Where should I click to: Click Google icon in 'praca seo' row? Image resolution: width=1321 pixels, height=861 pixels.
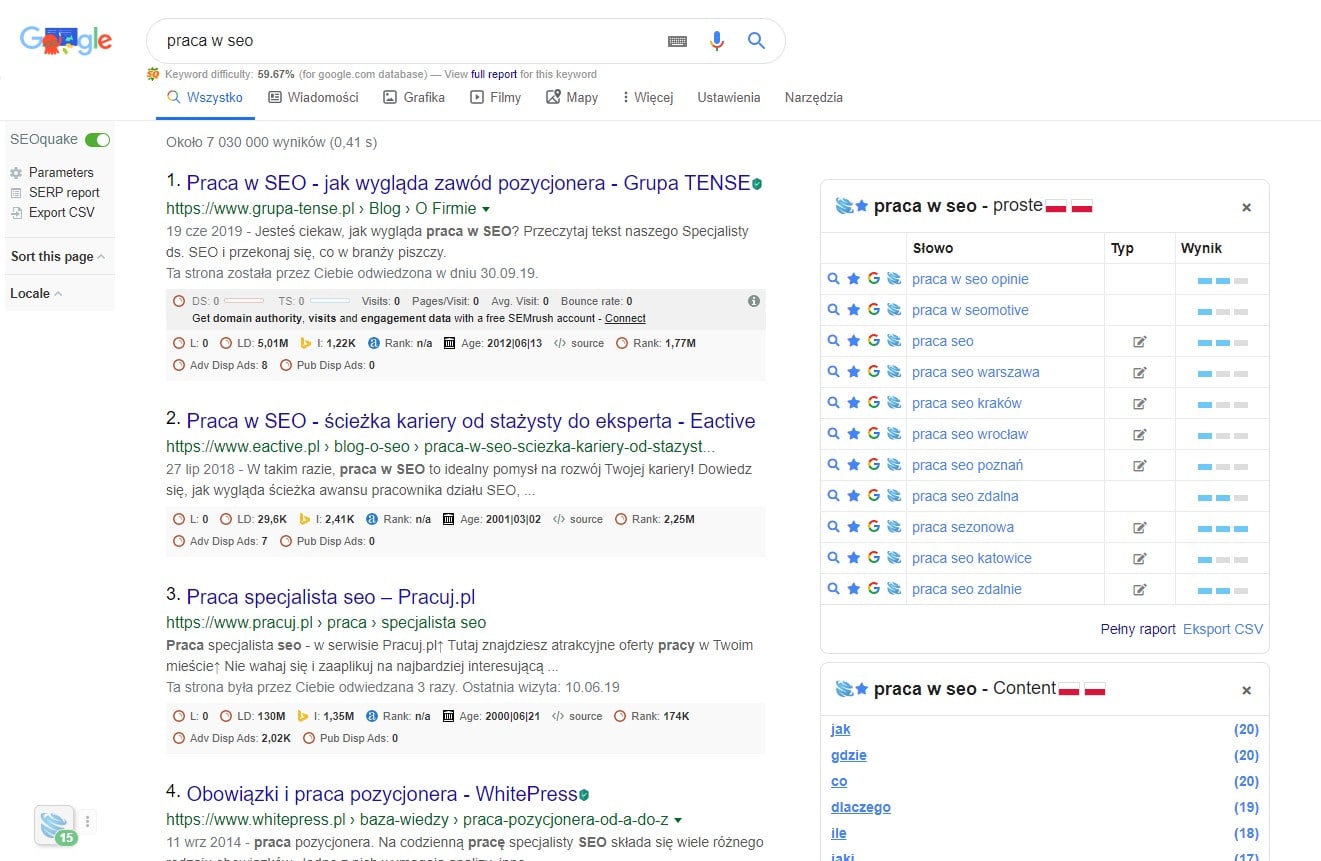[873, 341]
